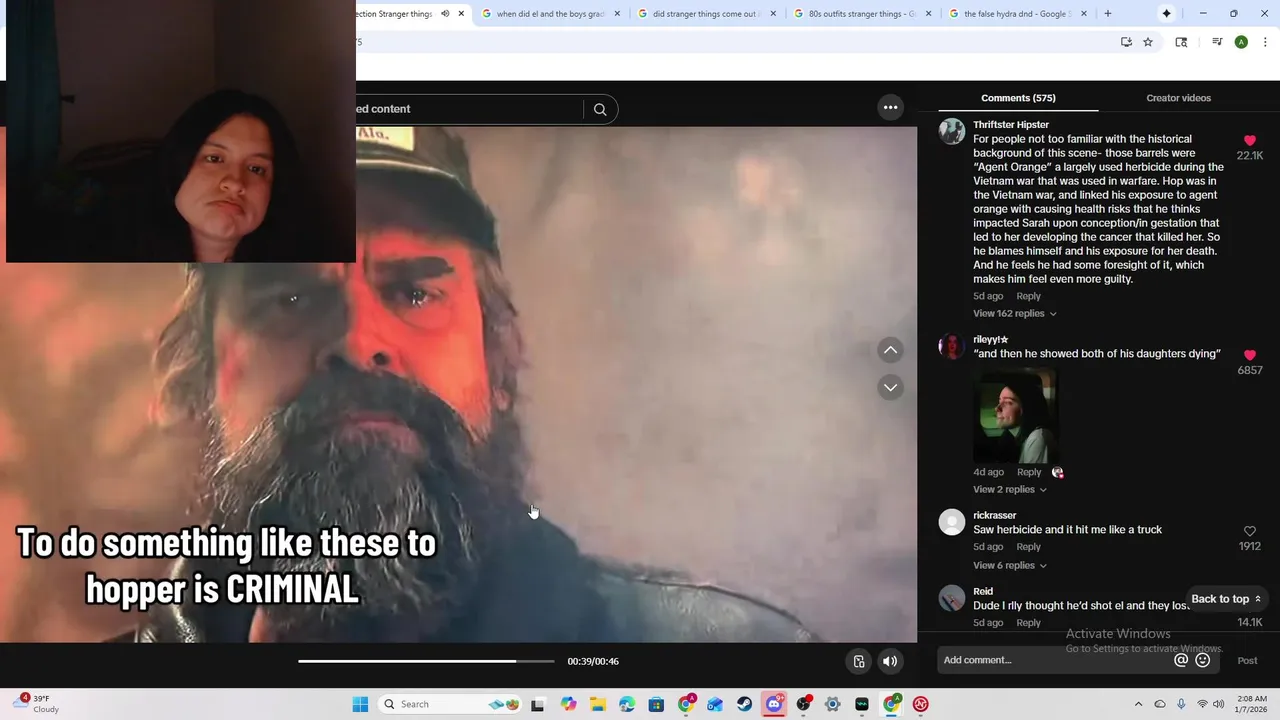The width and height of the screenshot is (1280, 720).
Task: Open Gemini sparkle button in Chrome title bar
Action: click(1166, 14)
